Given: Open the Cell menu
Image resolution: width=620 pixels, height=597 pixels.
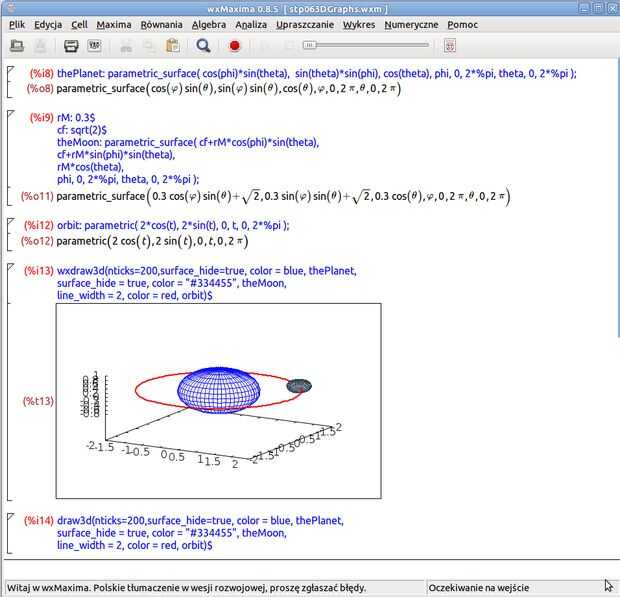Looking at the screenshot, I should click(79, 25).
